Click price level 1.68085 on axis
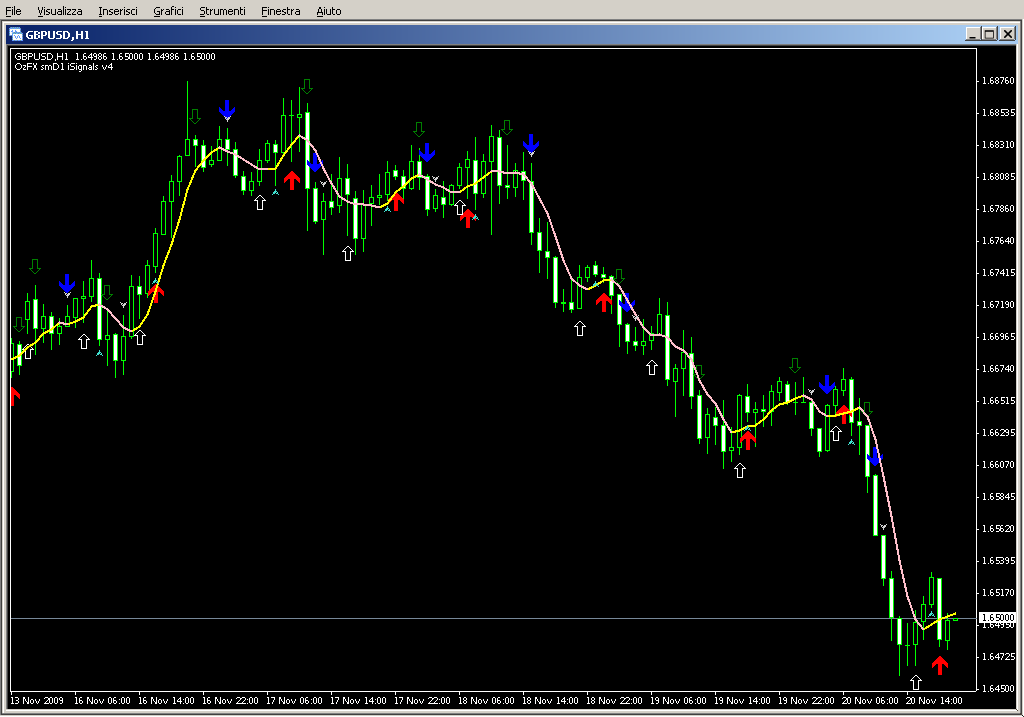The image size is (1024, 717). [998, 177]
